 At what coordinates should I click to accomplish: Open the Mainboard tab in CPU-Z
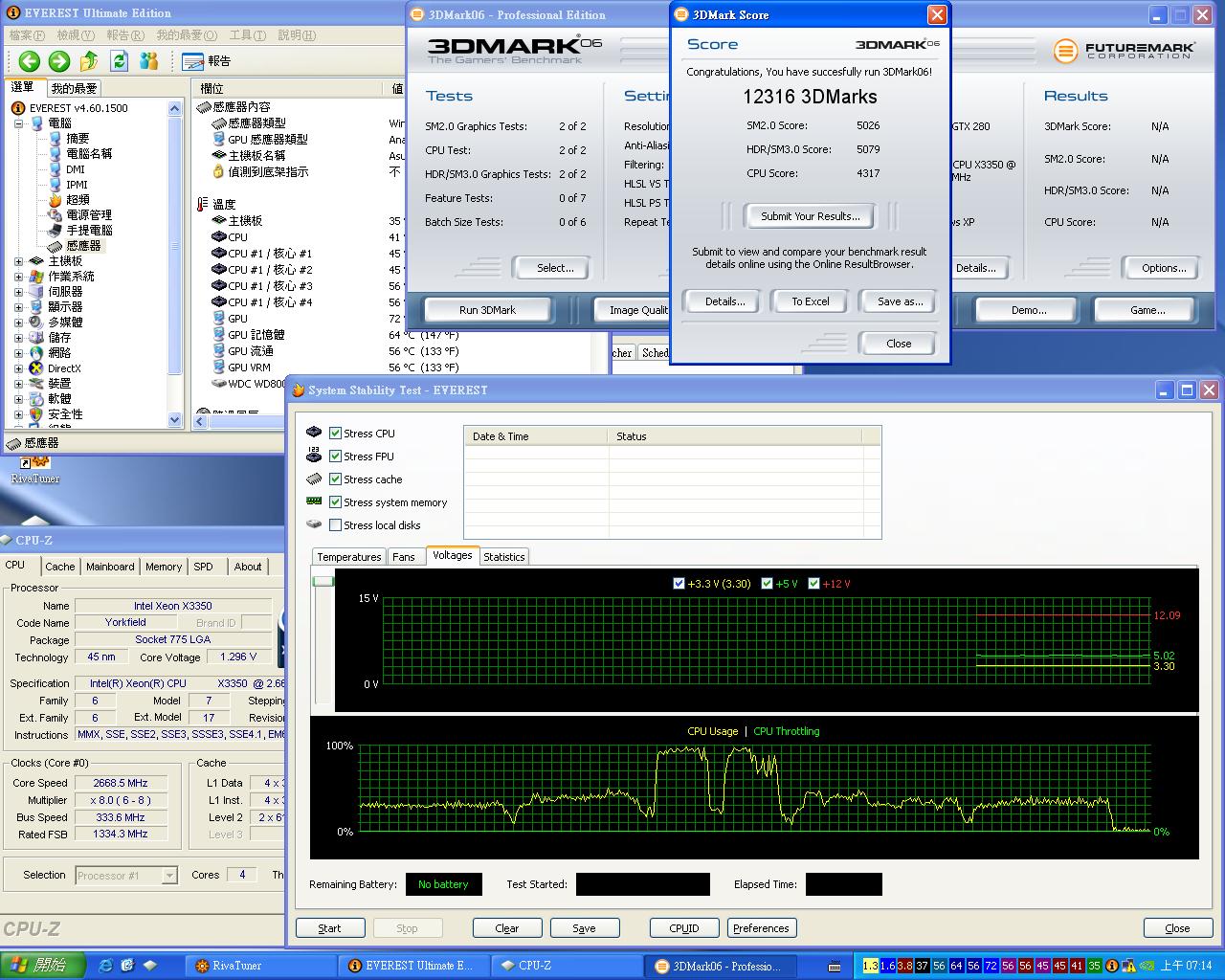110,567
